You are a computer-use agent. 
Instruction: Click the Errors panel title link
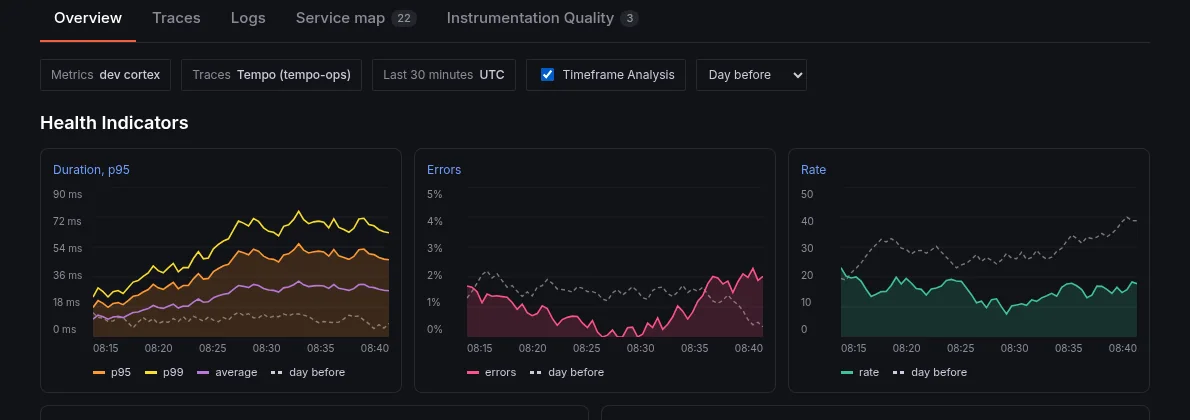444,170
